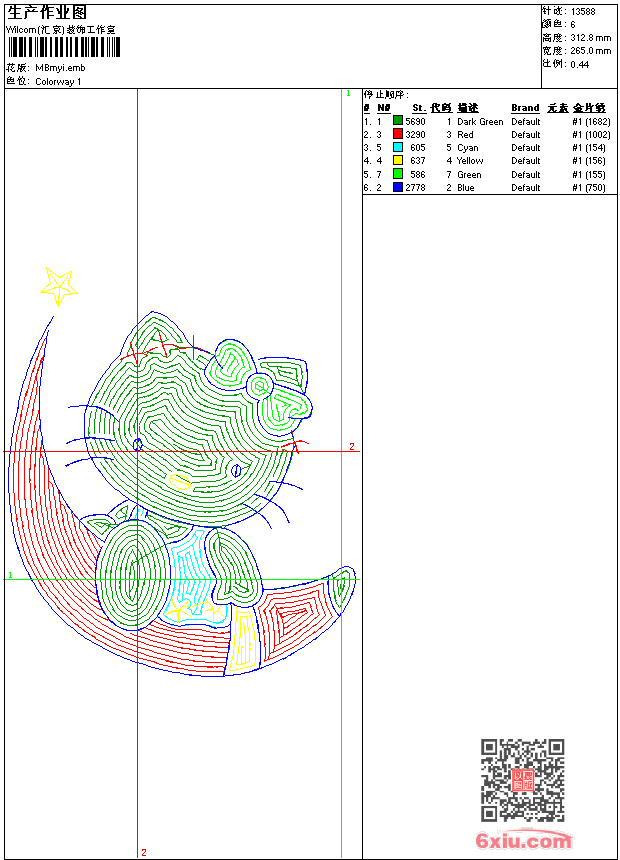Pick the Cyan color swatch
Viewport: 620px width, 860px height.
point(398,147)
